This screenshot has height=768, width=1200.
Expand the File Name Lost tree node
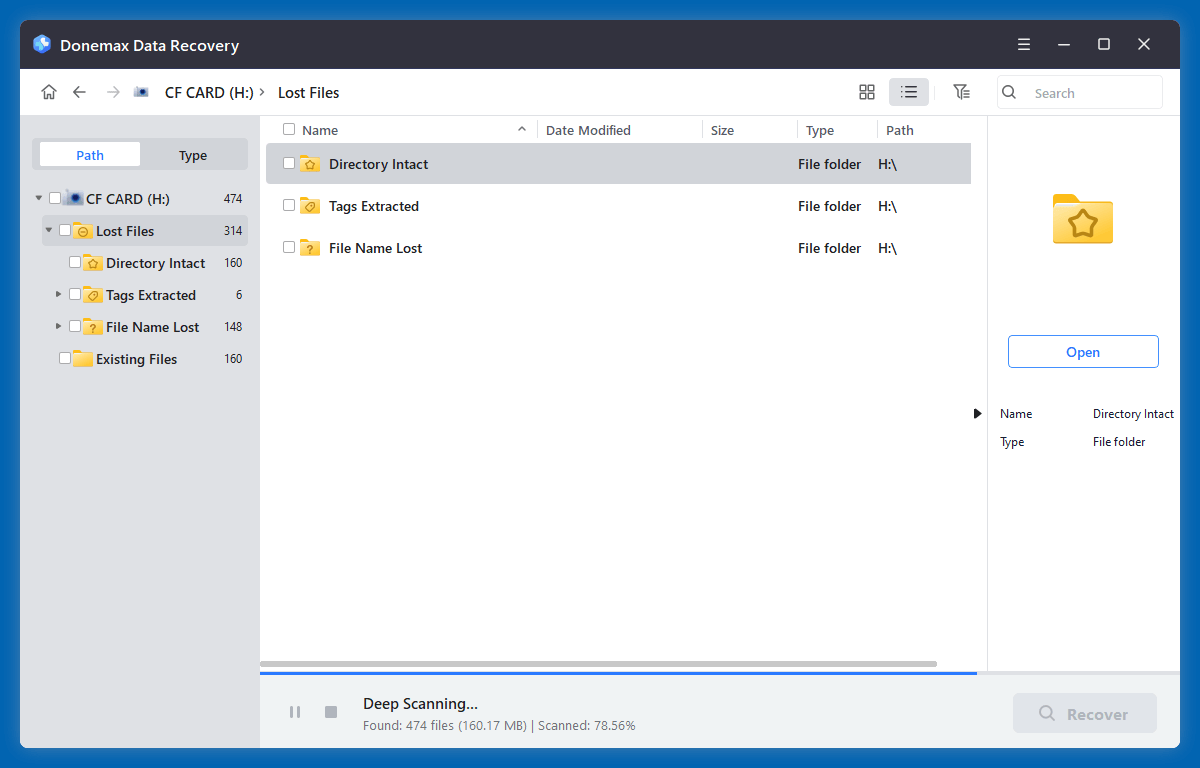pos(58,326)
